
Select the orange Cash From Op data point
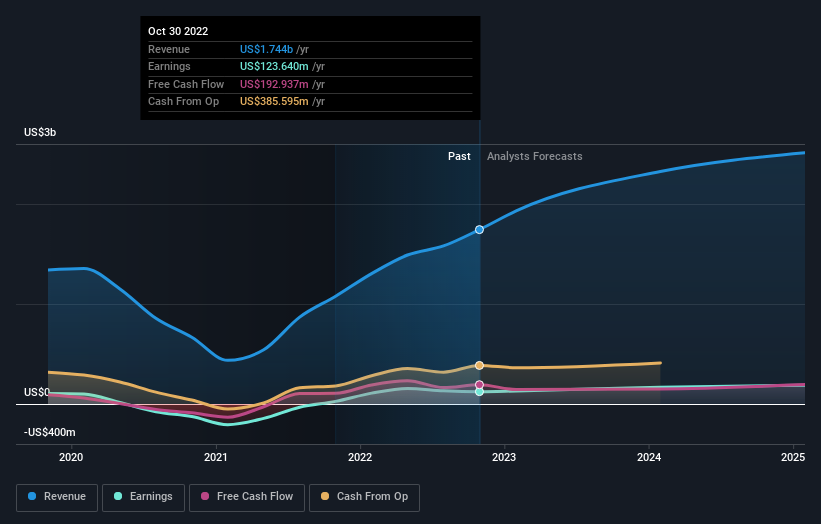pos(479,365)
